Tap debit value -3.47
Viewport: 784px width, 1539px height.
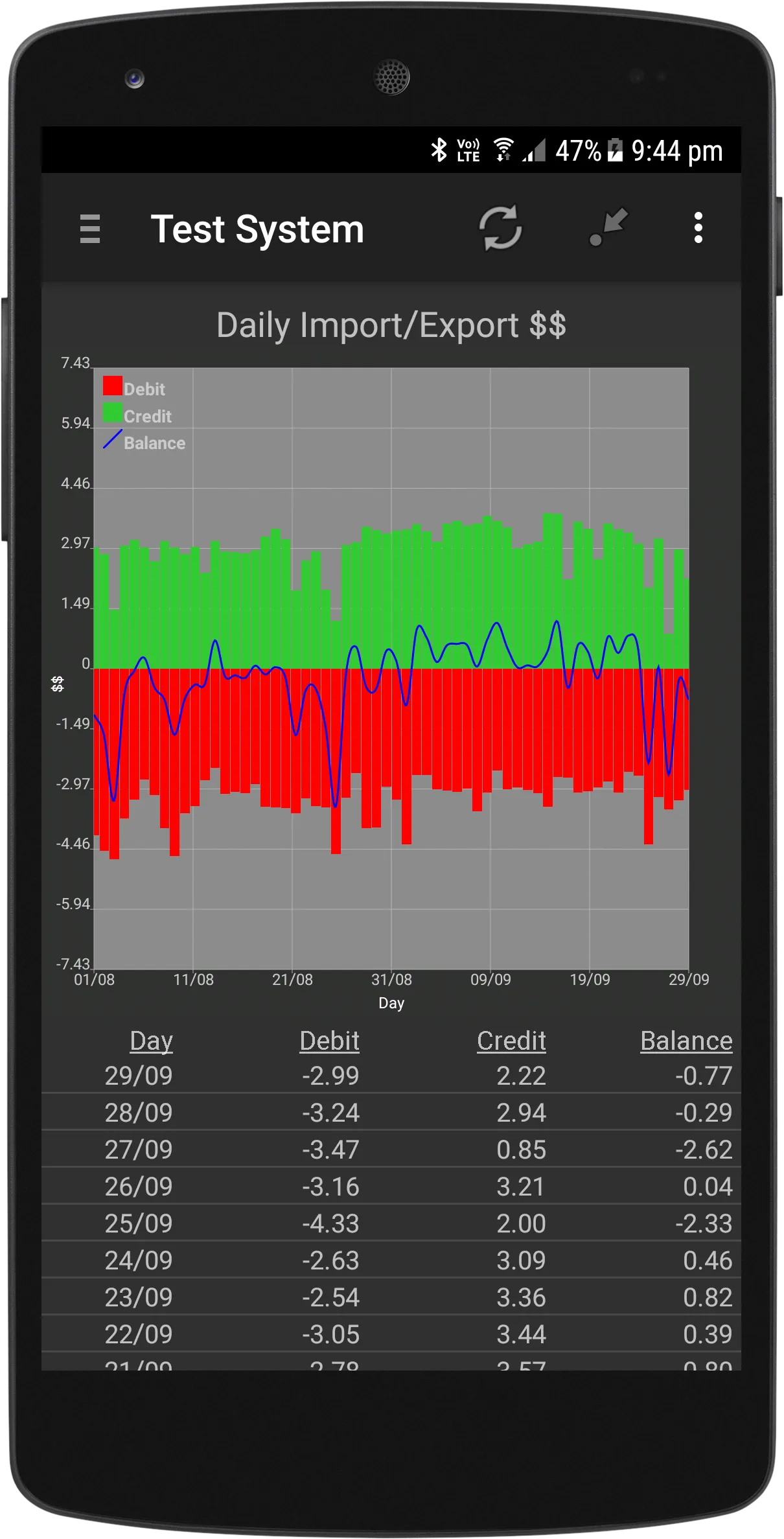click(x=330, y=1150)
